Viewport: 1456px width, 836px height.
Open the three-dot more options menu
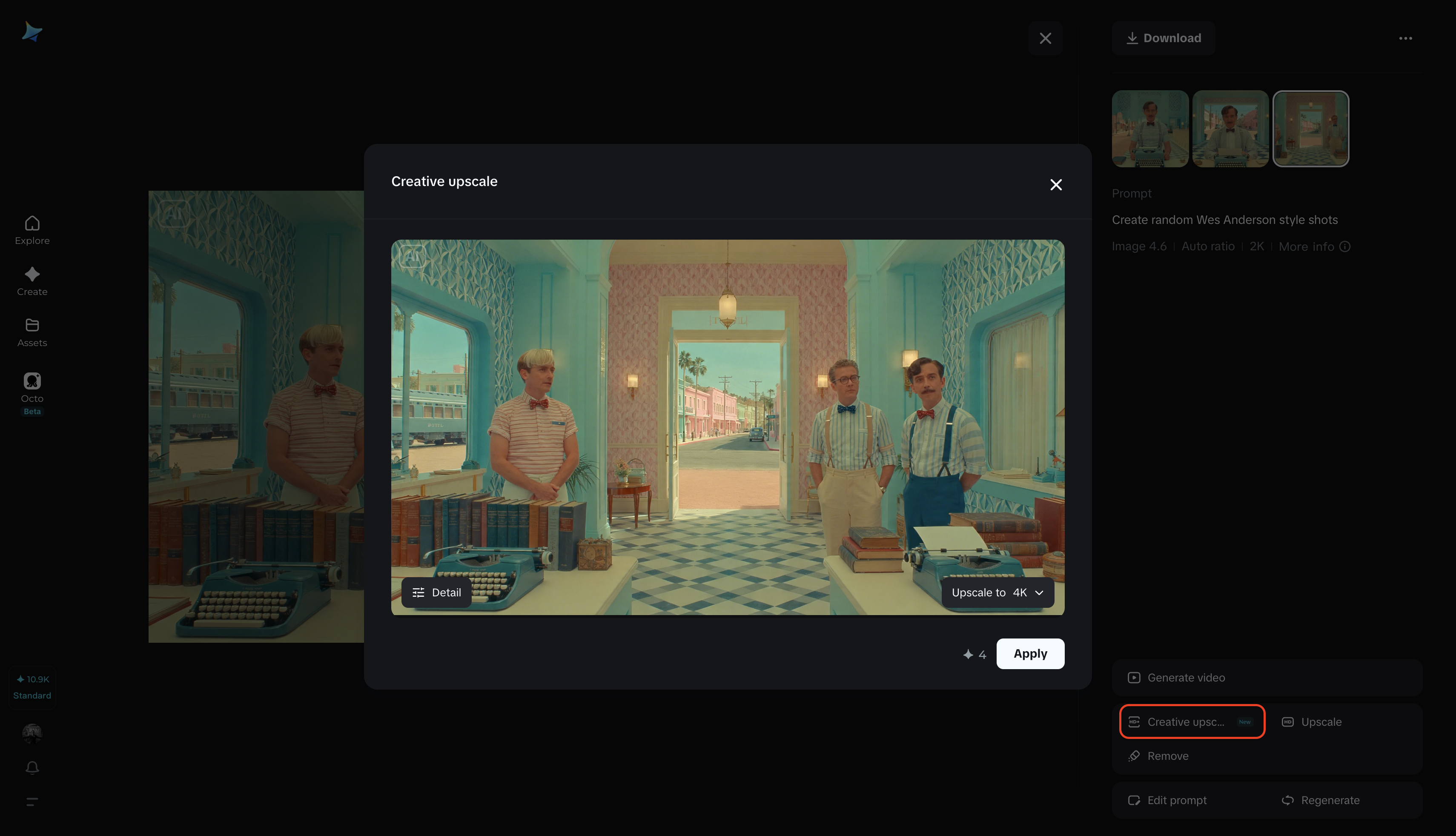point(1405,38)
